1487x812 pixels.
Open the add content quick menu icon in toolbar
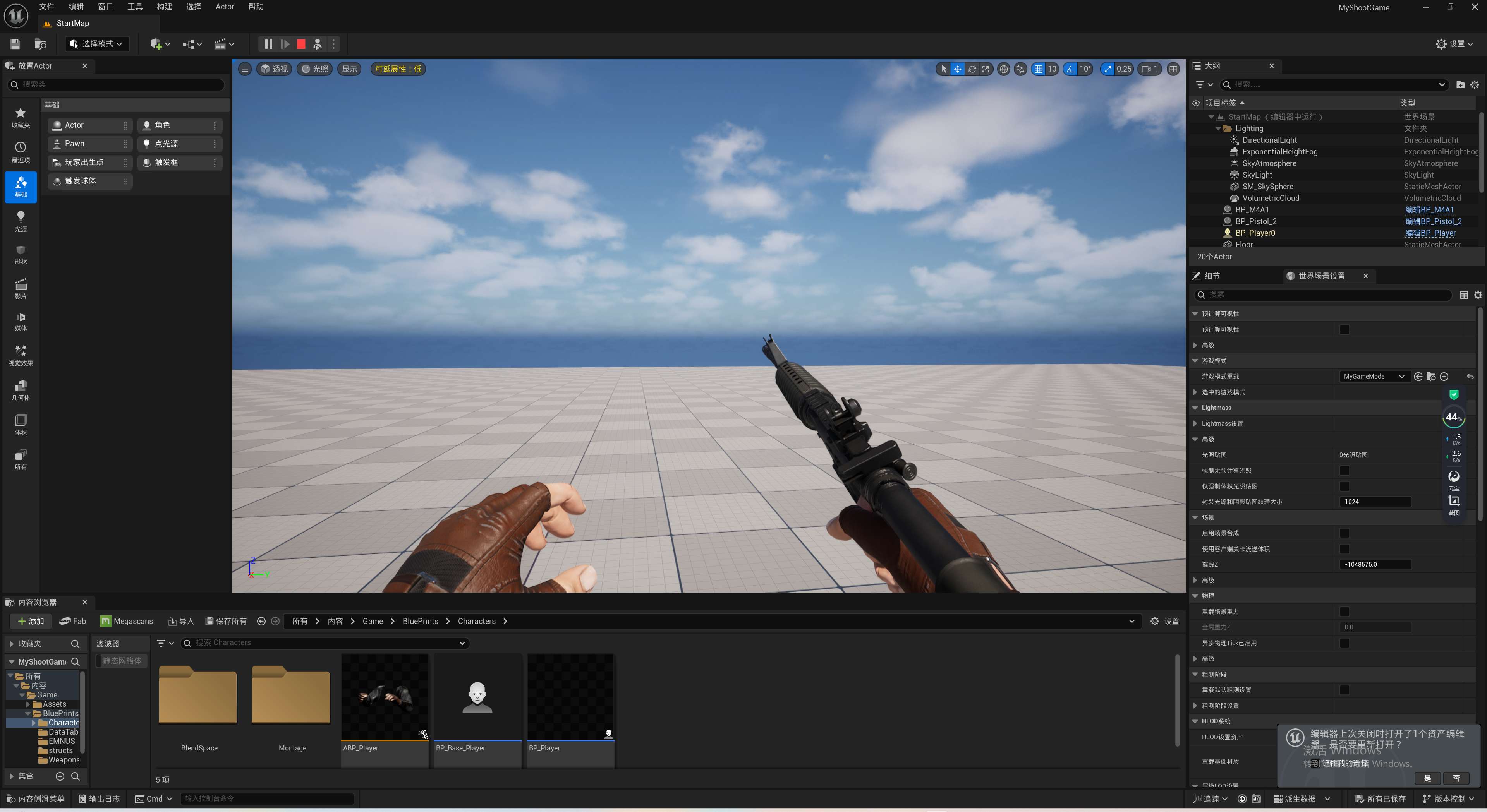(160, 44)
